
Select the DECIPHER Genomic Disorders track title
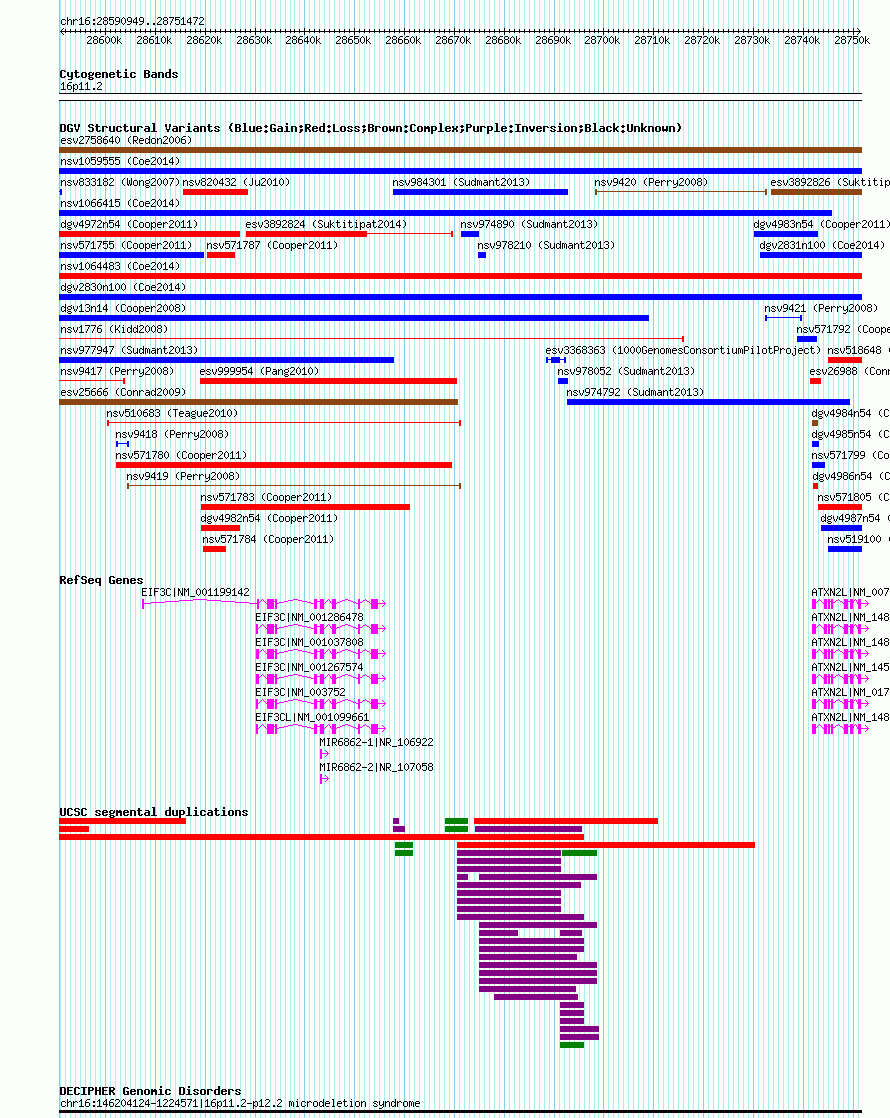tap(150, 1091)
